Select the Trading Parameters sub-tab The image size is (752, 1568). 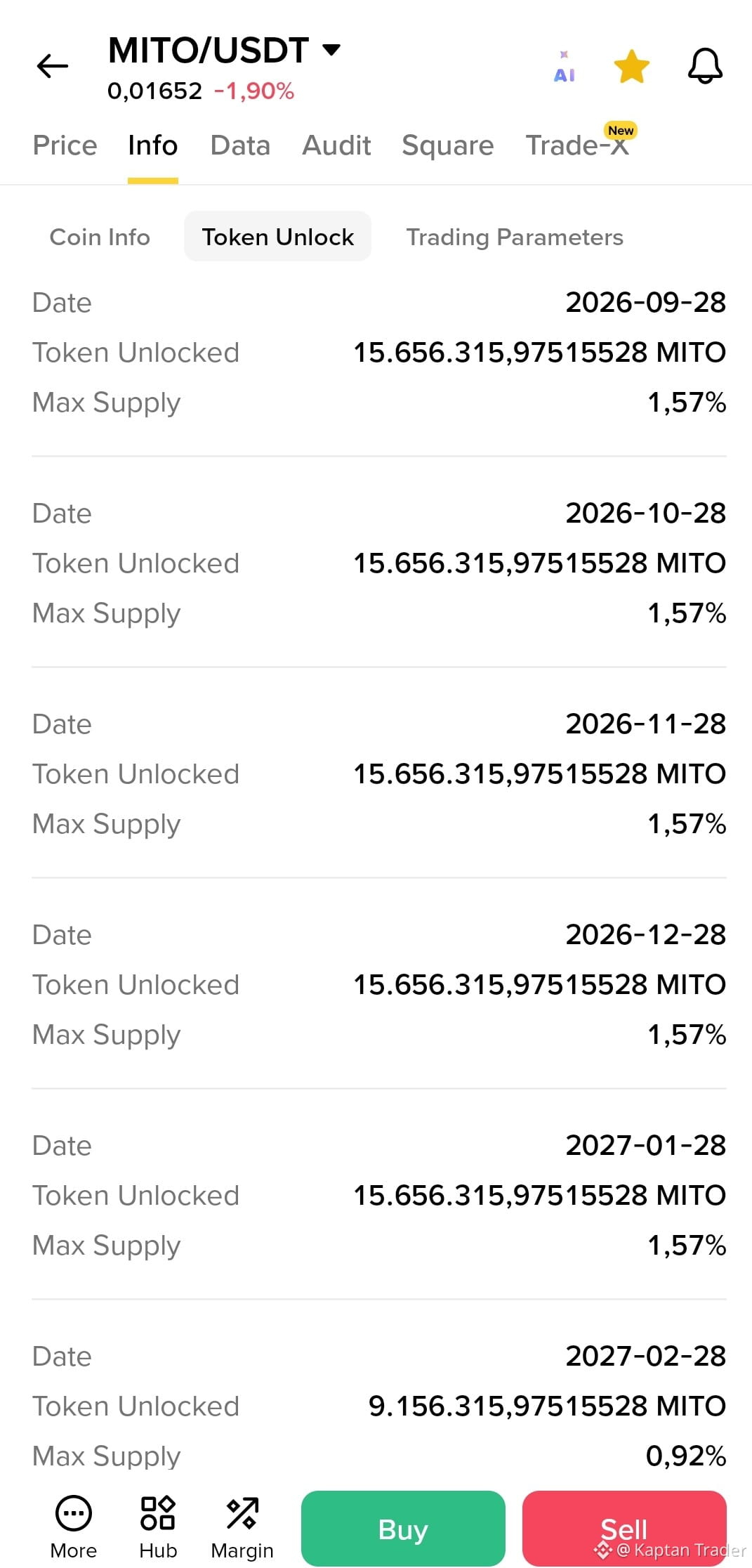(x=515, y=237)
